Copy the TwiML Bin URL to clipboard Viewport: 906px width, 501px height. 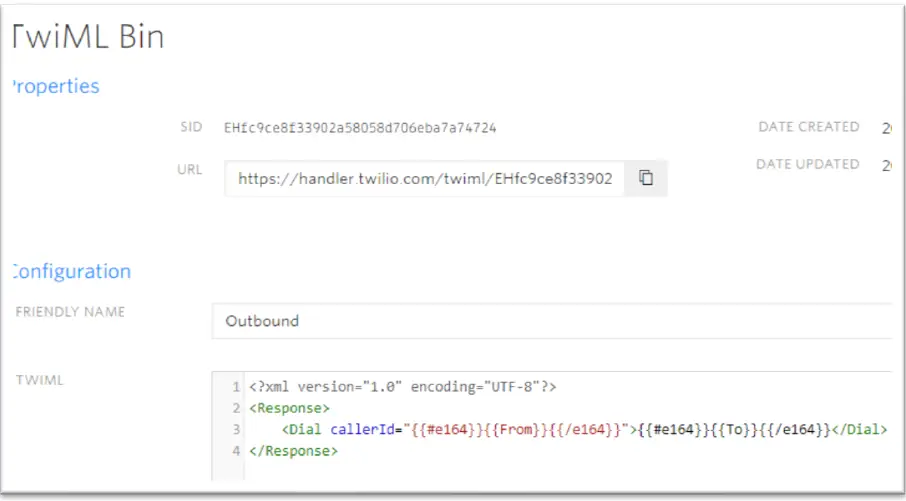[x=646, y=178]
